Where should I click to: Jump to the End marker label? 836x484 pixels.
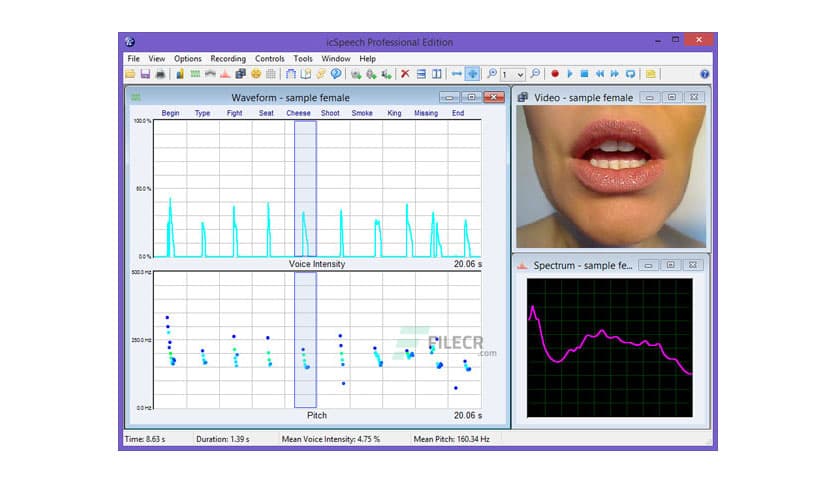click(458, 113)
